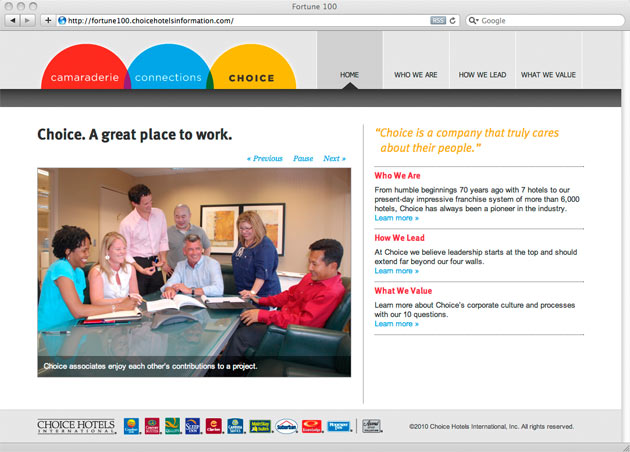Click the Ascend Collection logo

(x=371, y=426)
